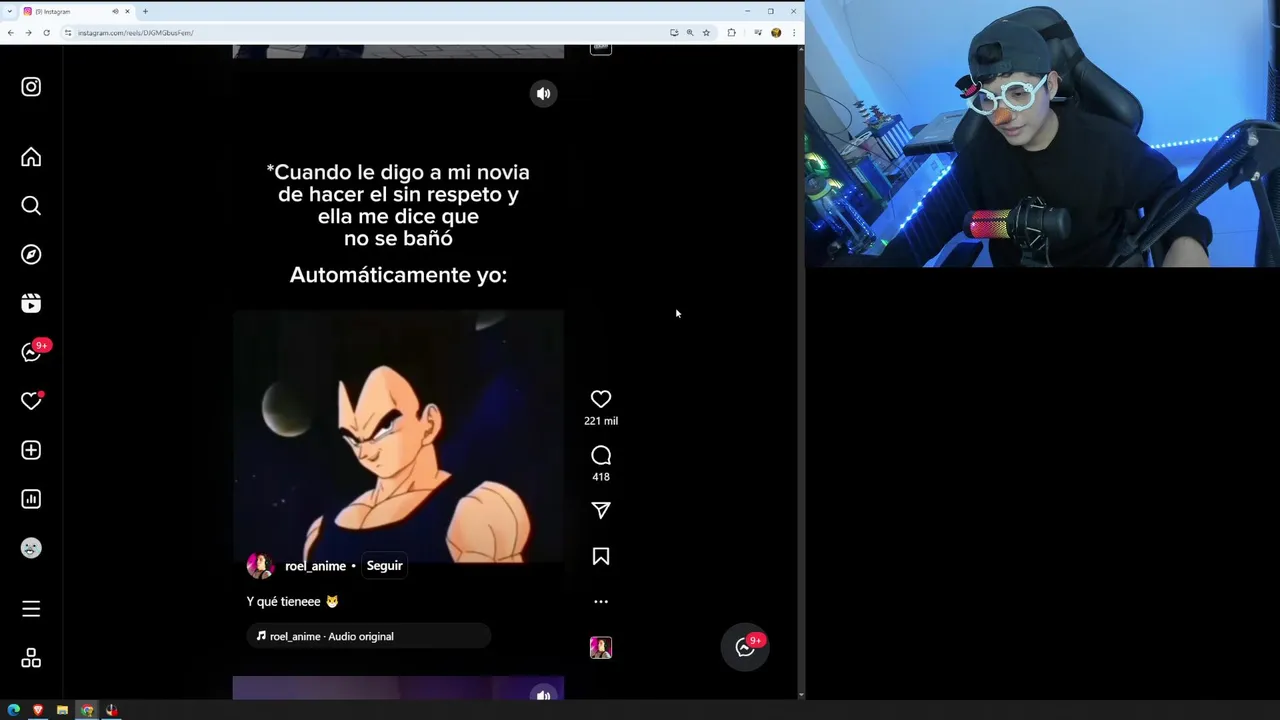Open Notifications heart icon in the sidebar
The image size is (1280, 720).
(x=31, y=401)
